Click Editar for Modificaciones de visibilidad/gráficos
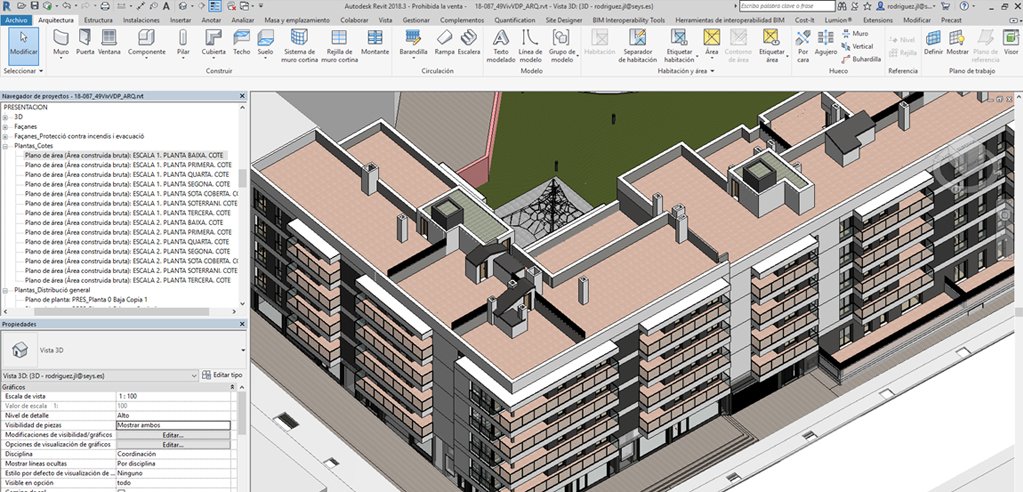This screenshot has width=1023, height=492. pos(173,435)
